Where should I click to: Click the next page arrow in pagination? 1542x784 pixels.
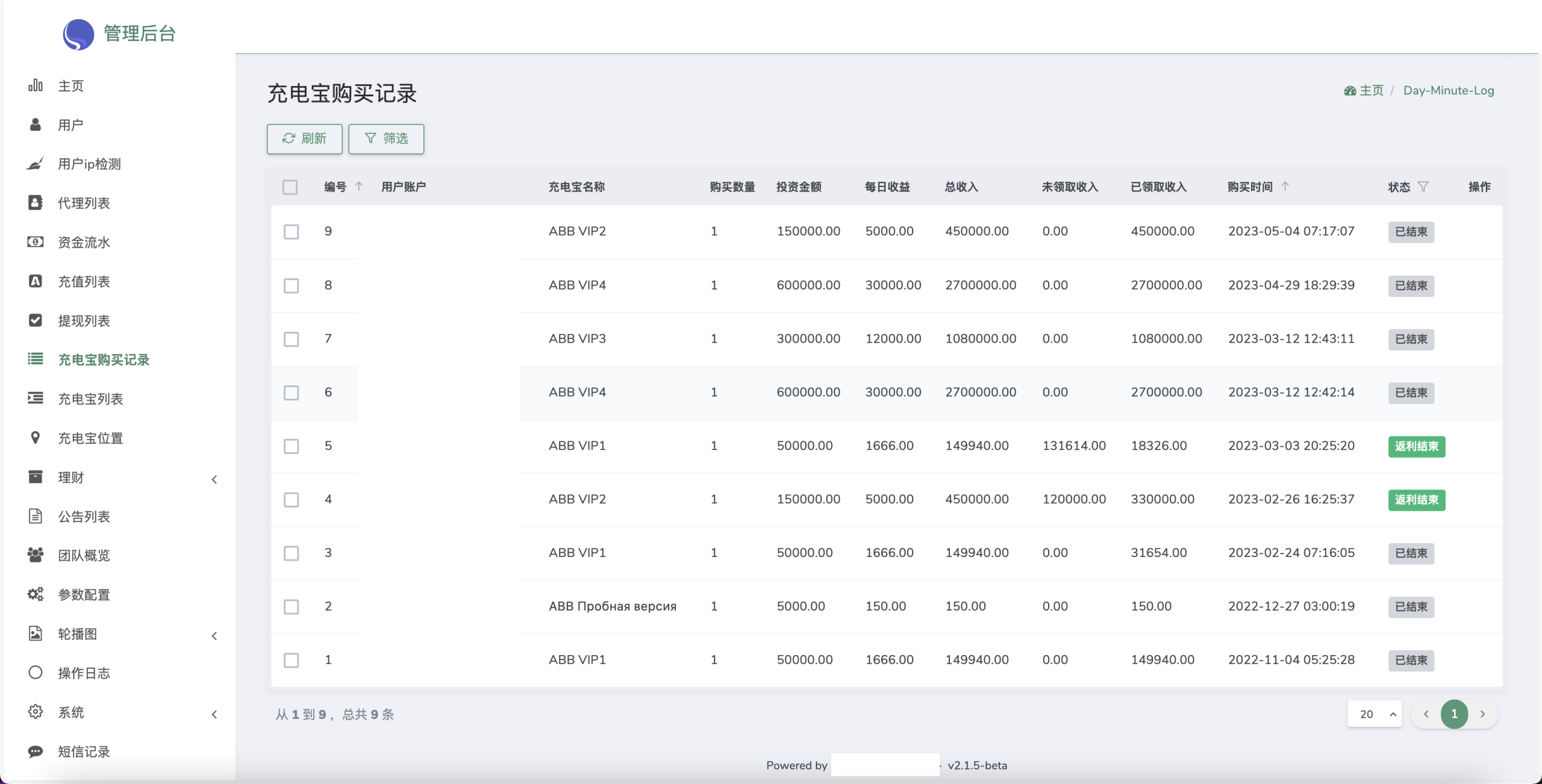(1482, 714)
